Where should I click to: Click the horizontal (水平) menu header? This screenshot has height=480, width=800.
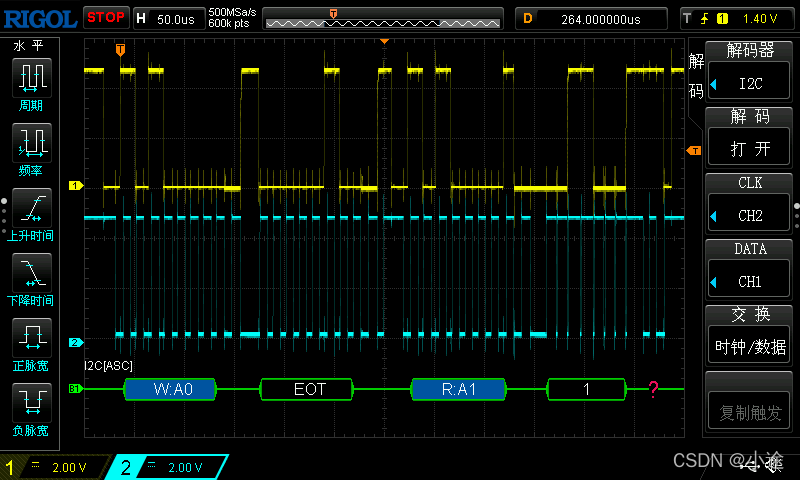(x=29, y=46)
